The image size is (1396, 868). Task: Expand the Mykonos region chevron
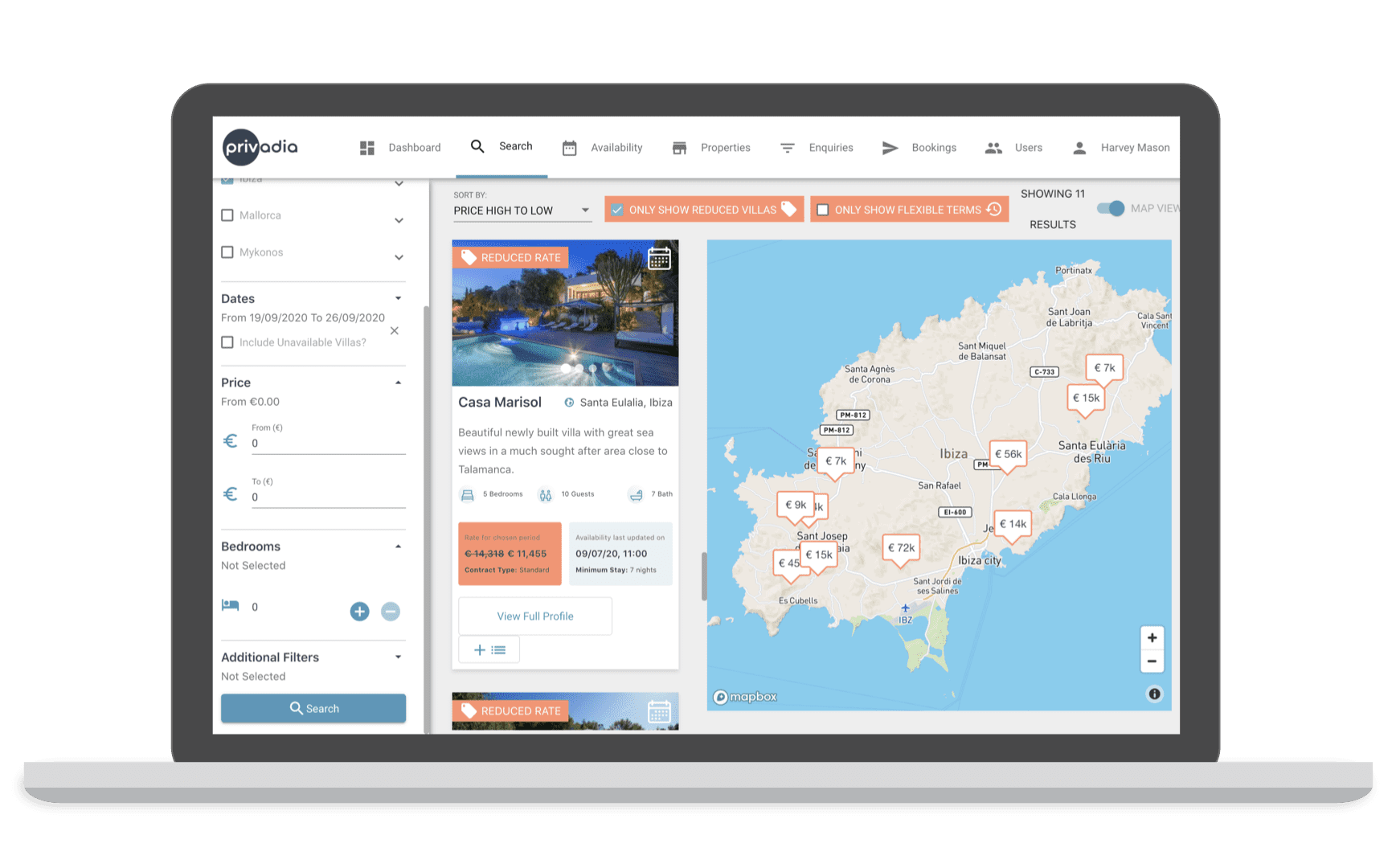[x=399, y=258]
